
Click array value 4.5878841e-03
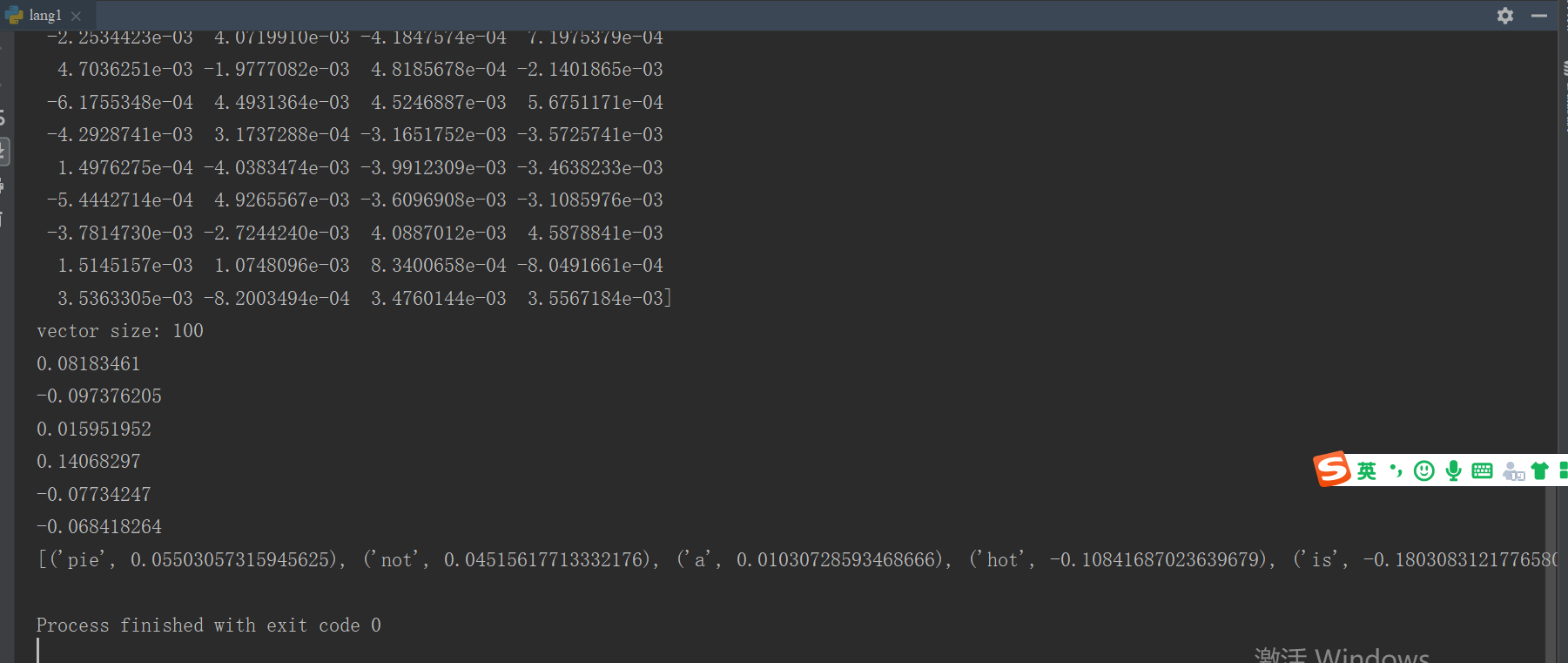tap(596, 233)
